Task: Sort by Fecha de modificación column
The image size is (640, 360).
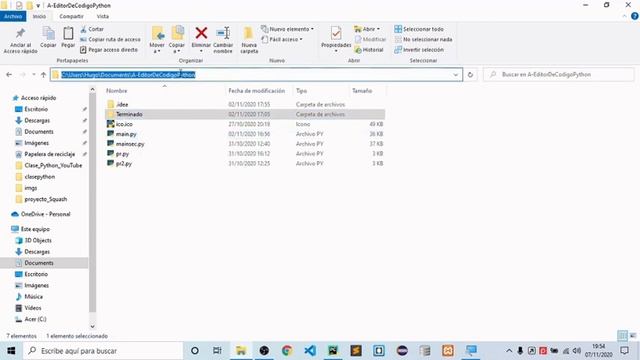Action: [x=256, y=91]
